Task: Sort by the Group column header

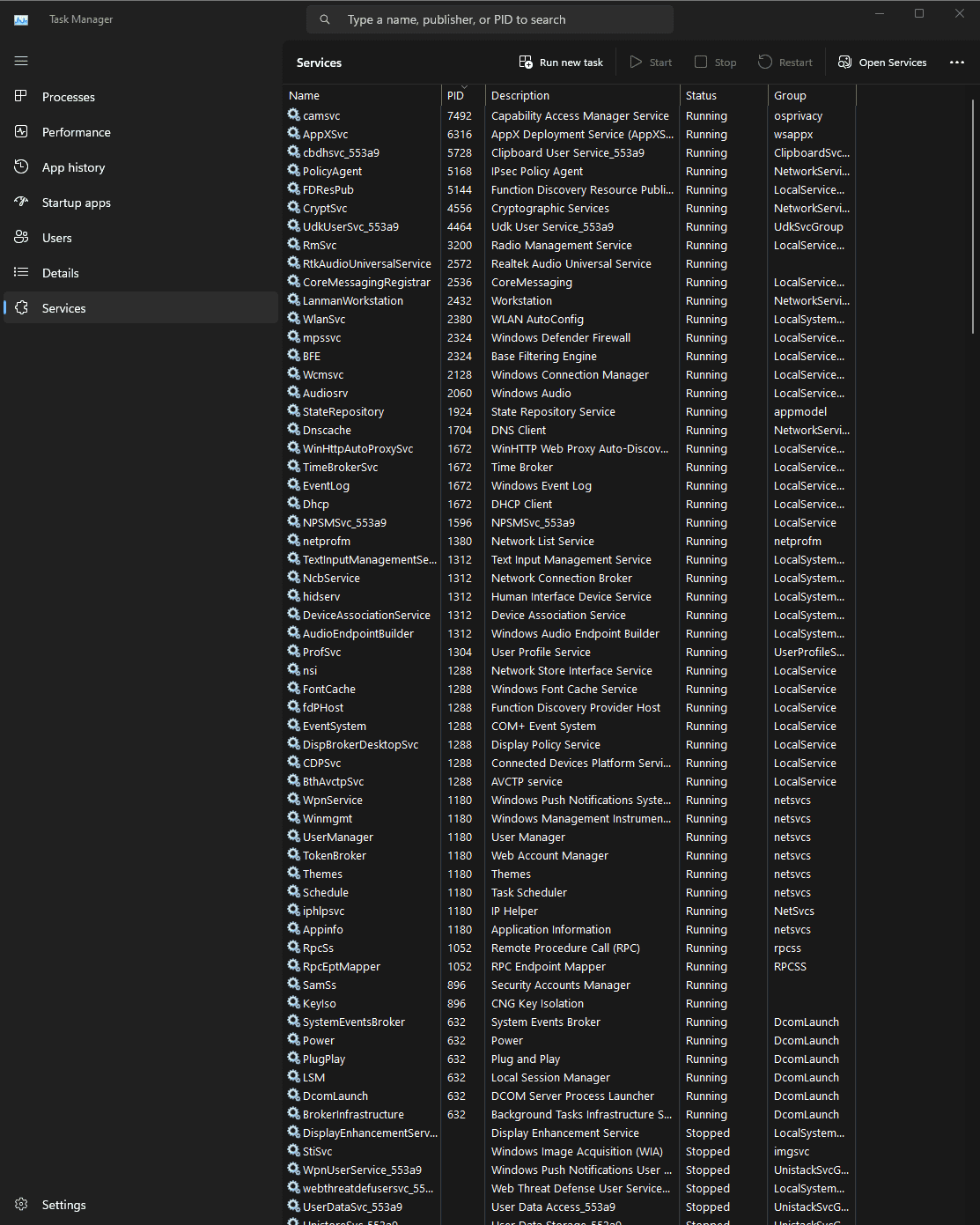Action: (812, 95)
